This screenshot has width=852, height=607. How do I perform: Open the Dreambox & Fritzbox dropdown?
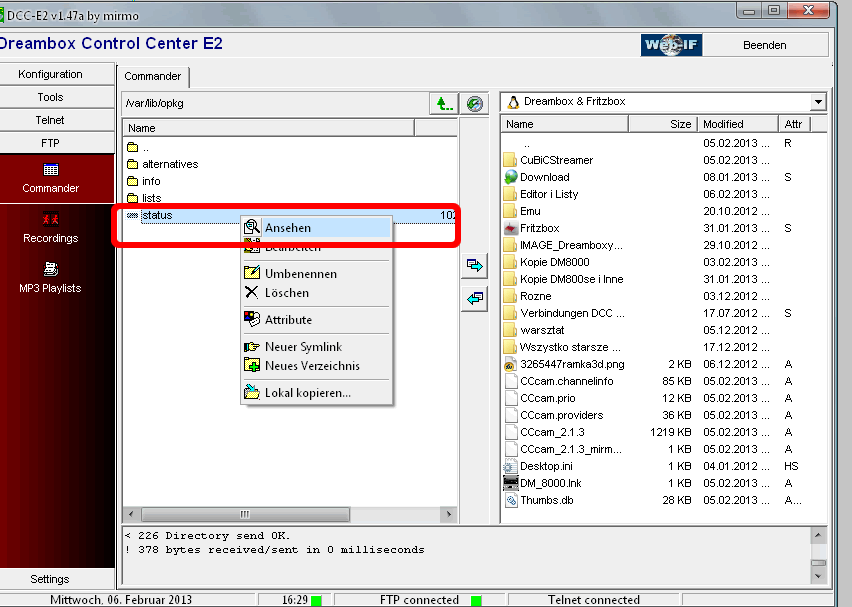[x=818, y=102]
